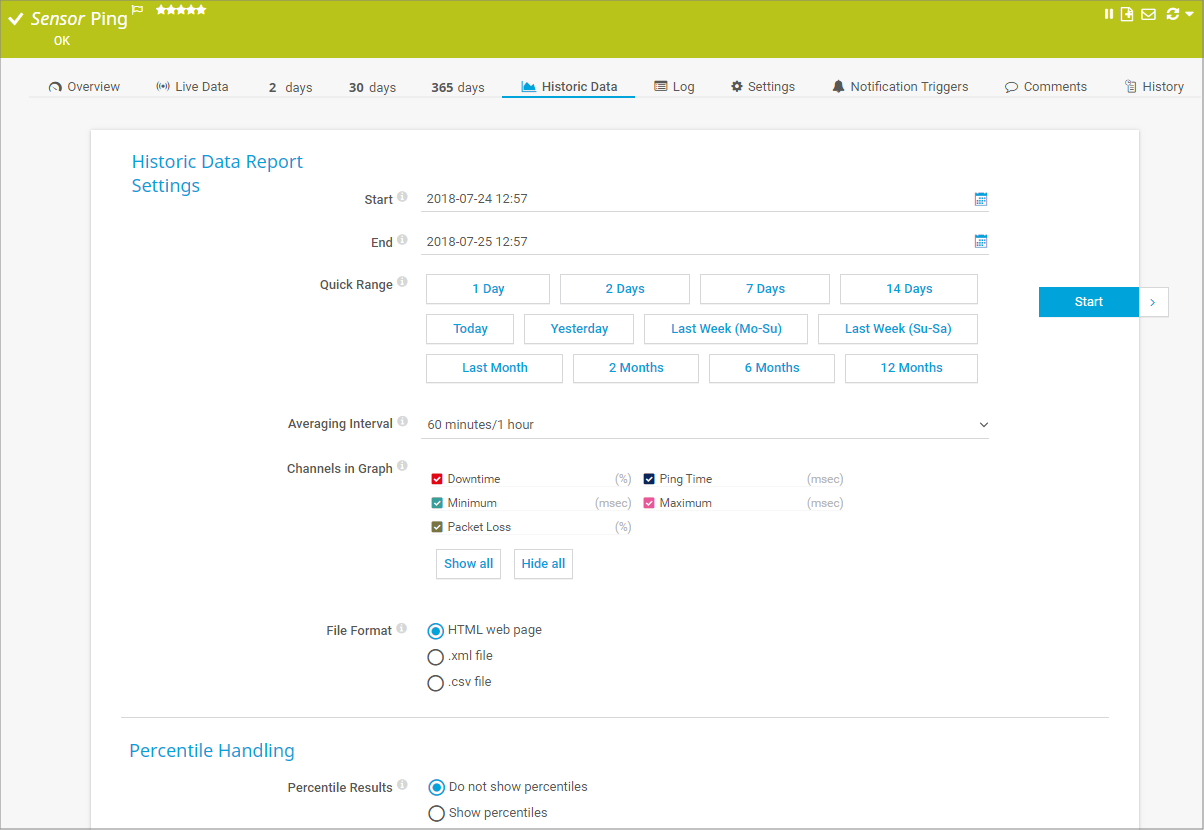Select the .csv file format option
This screenshot has width=1204, height=830.
[435, 683]
